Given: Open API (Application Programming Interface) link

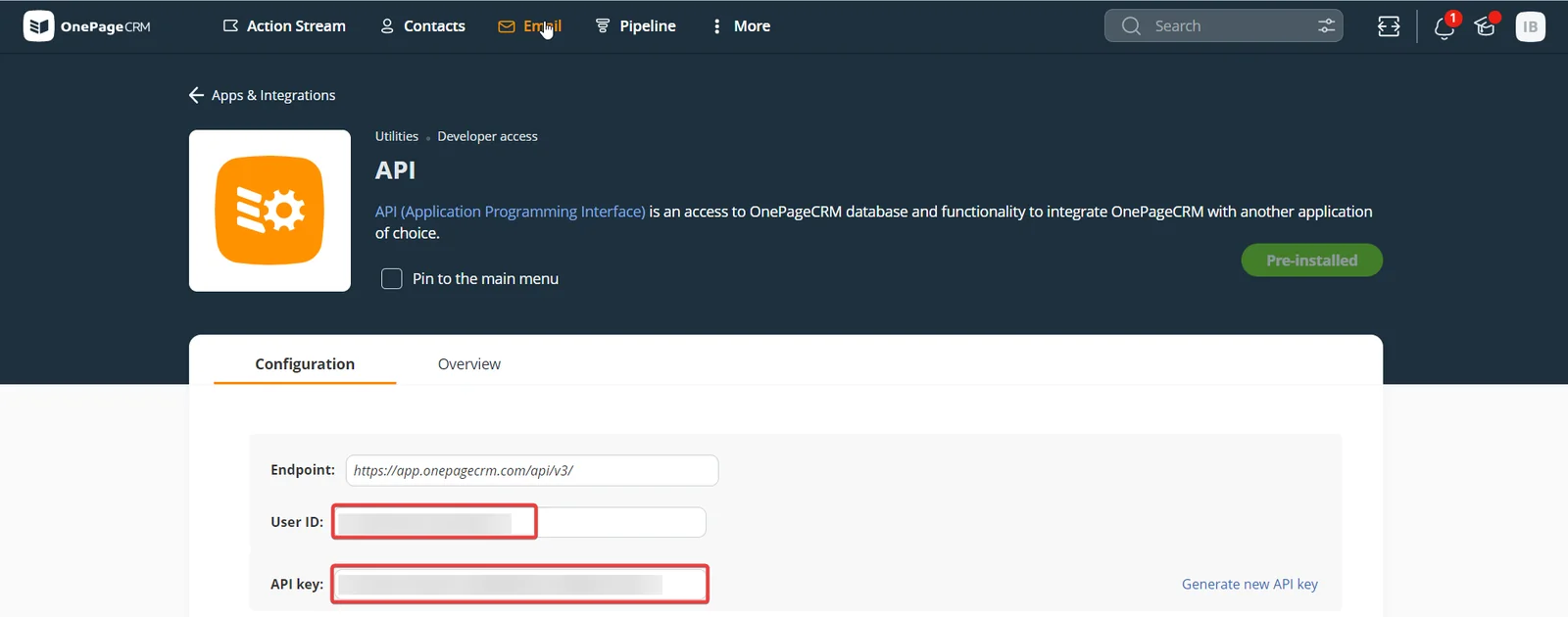Looking at the screenshot, I should click(x=510, y=212).
